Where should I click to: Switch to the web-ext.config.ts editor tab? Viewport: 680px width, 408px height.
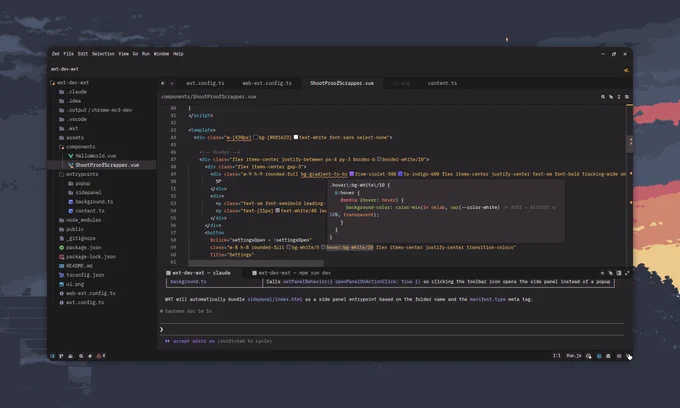(267, 83)
